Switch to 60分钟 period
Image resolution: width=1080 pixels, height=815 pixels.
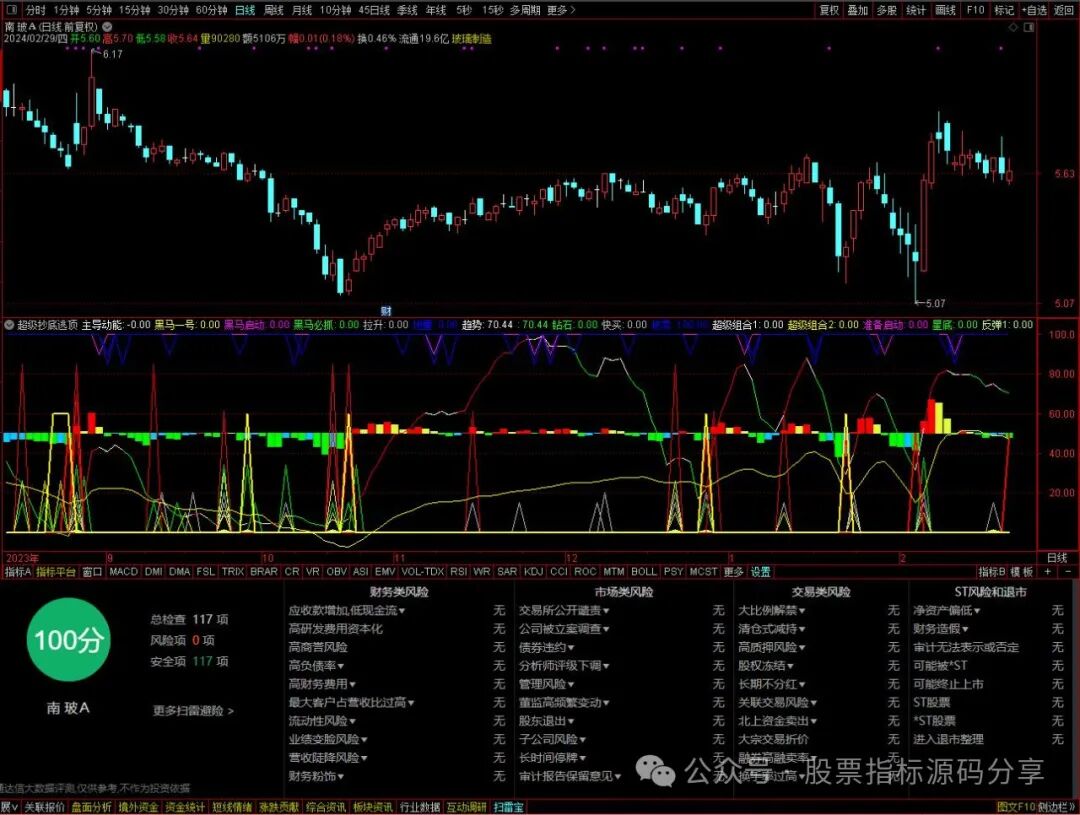coord(211,10)
